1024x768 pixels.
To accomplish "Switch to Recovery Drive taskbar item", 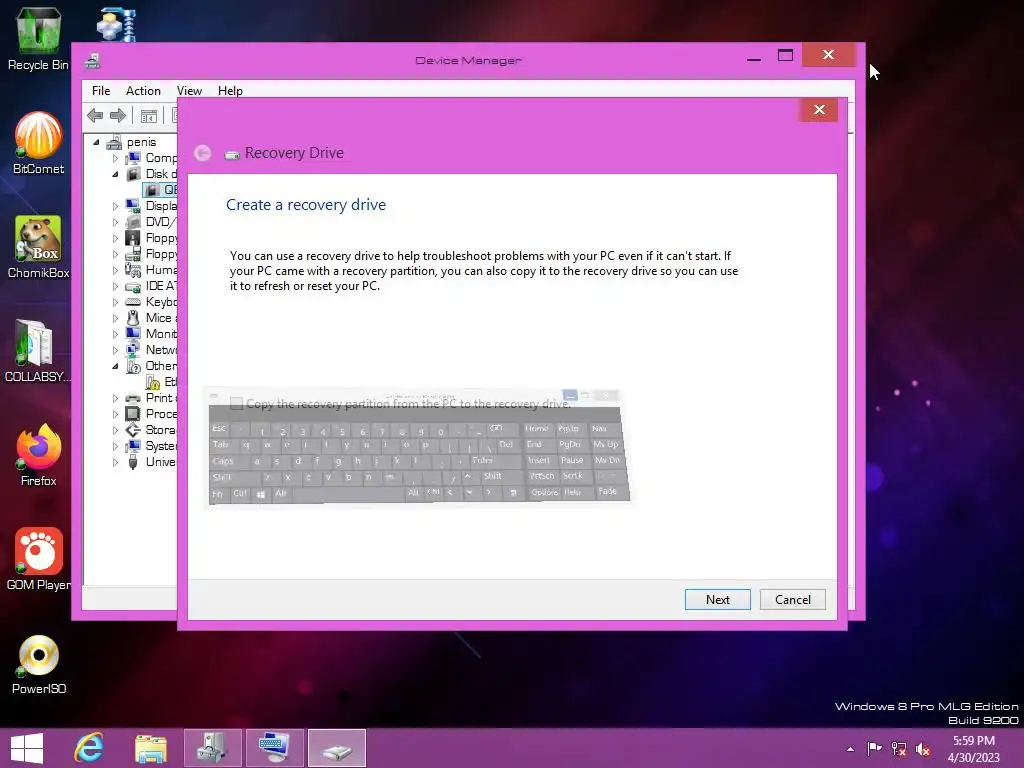I will tap(336, 748).
